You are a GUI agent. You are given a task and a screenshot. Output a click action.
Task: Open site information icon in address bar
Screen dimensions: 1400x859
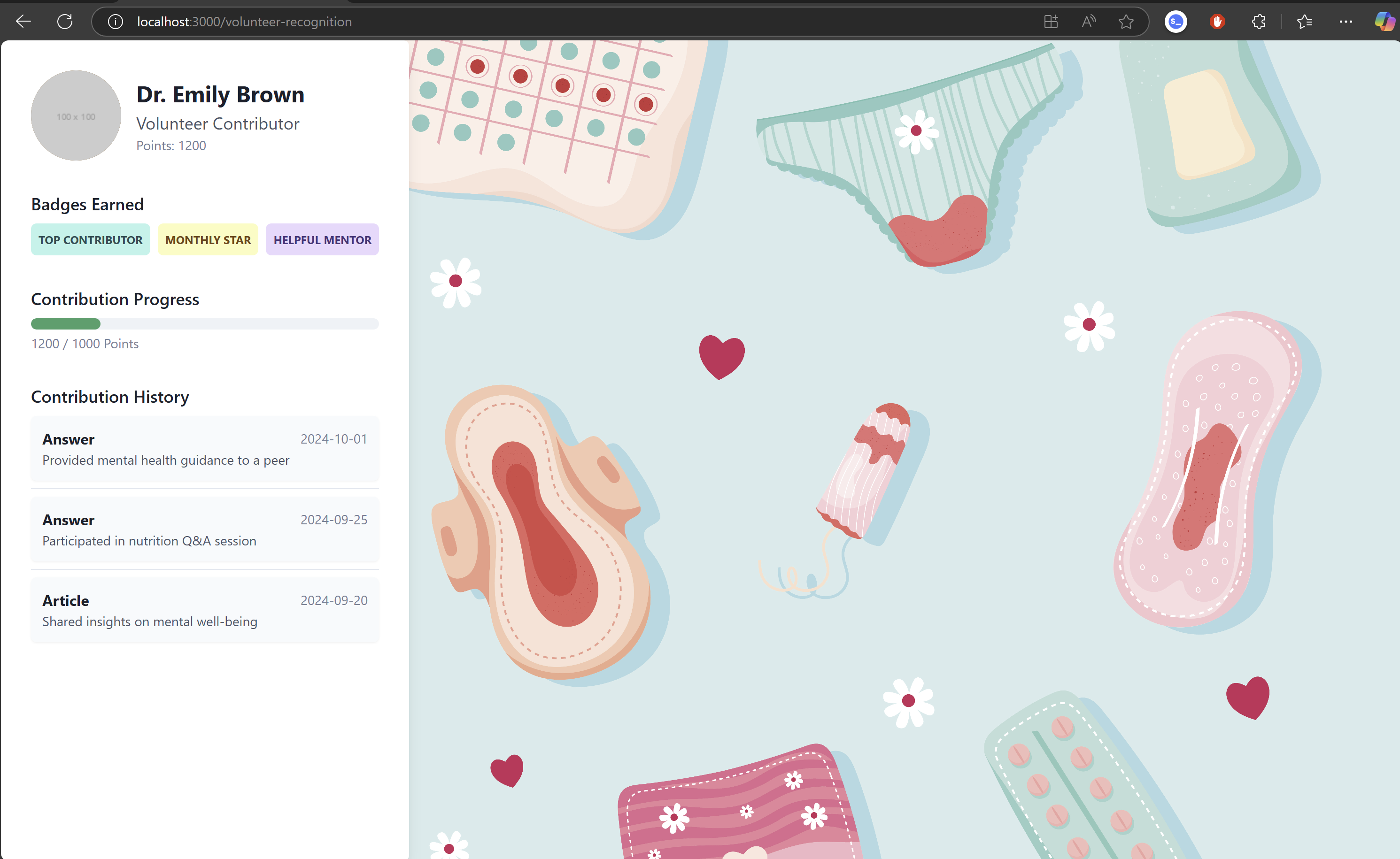pyautogui.click(x=116, y=22)
